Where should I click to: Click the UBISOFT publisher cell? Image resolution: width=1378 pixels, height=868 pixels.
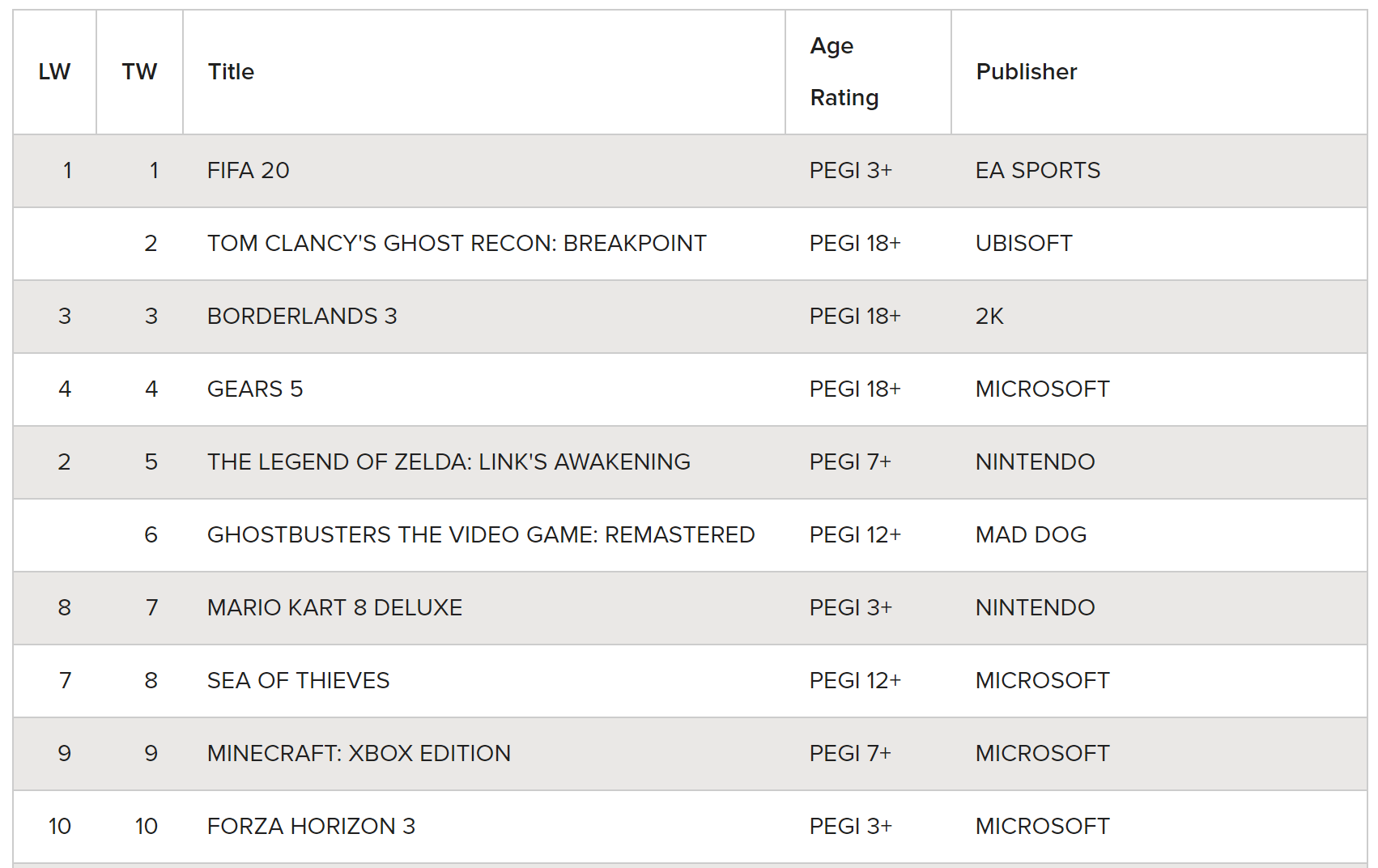click(1023, 244)
